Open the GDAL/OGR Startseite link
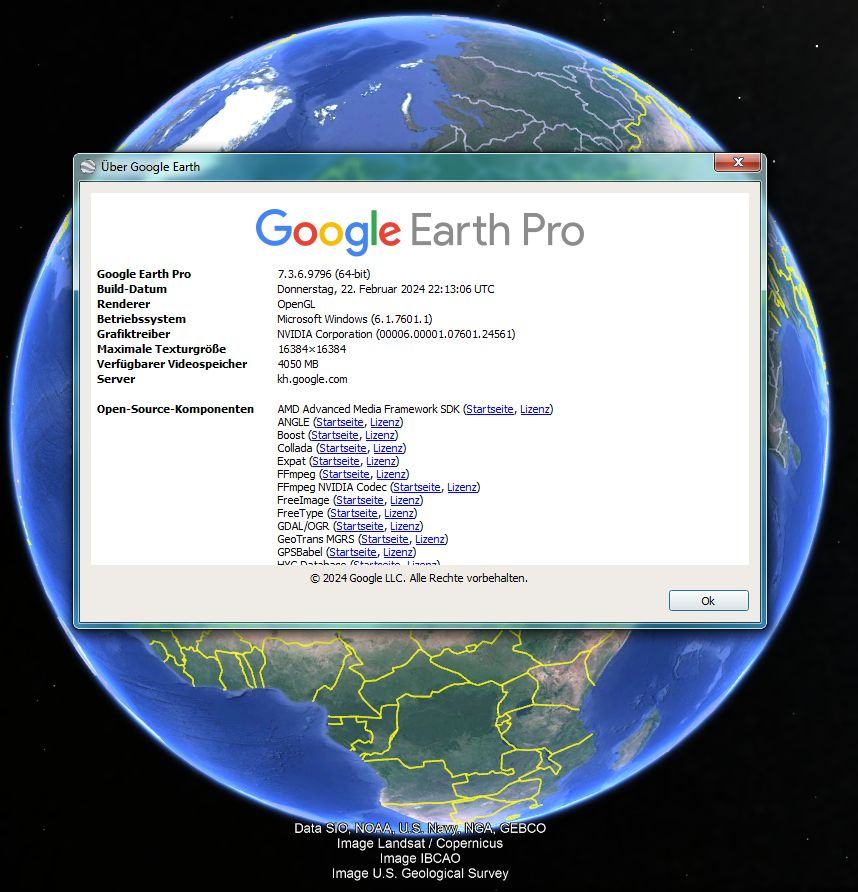This screenshot has height=892, width=858. 360,527
